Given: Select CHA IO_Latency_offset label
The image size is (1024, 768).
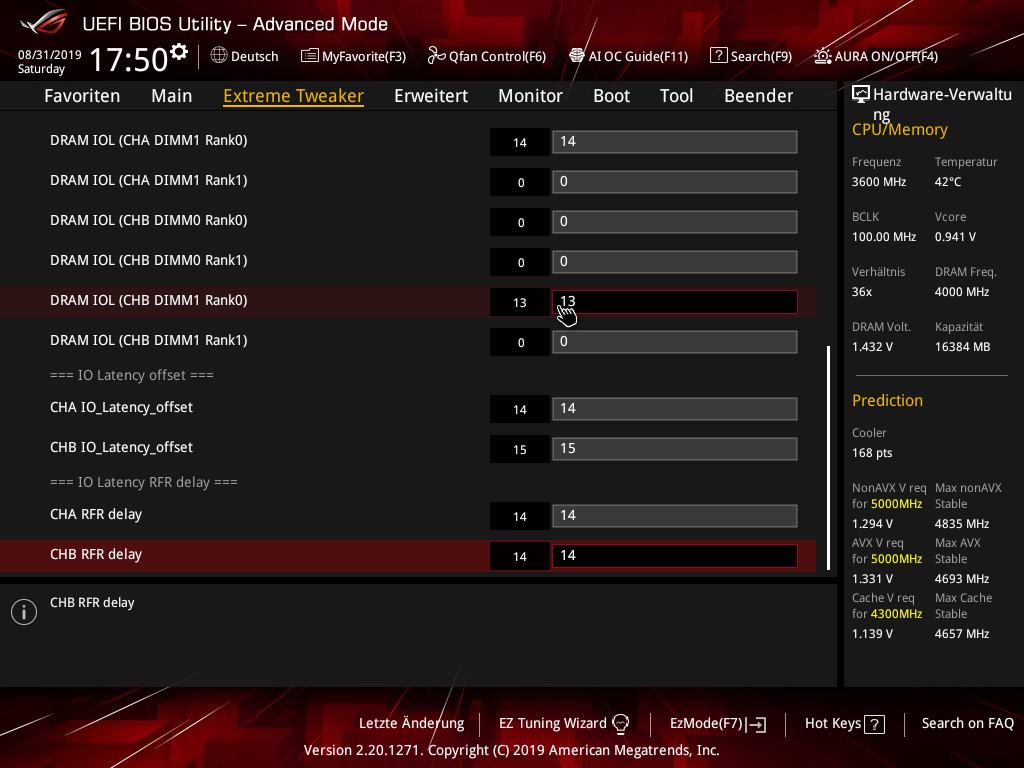Looking at the screenshot, I should [121, 408].
